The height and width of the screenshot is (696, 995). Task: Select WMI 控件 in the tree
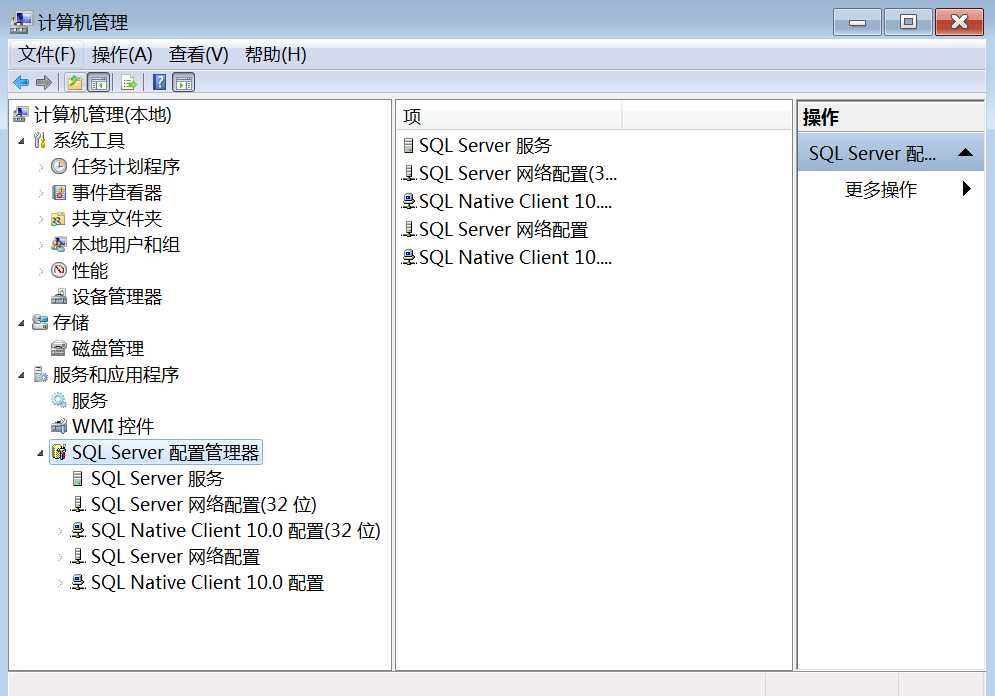[x=113, y=426]
